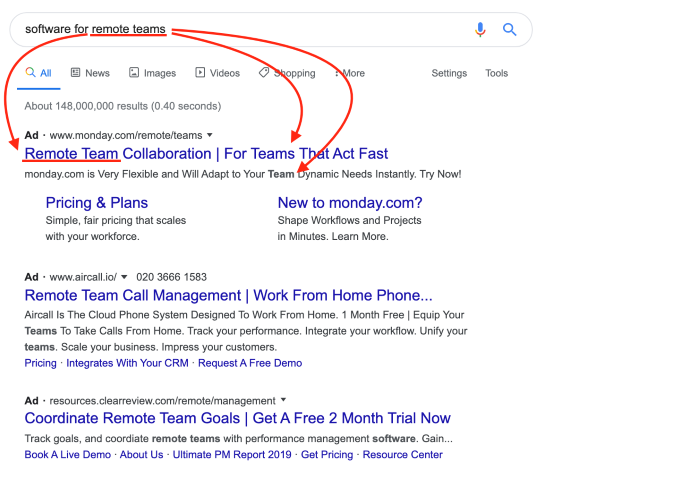Open the 'Get Pricing' sitelink
The width and height of the screenshot is (700, 480).
pyautogui.click(x=327, y=455)
